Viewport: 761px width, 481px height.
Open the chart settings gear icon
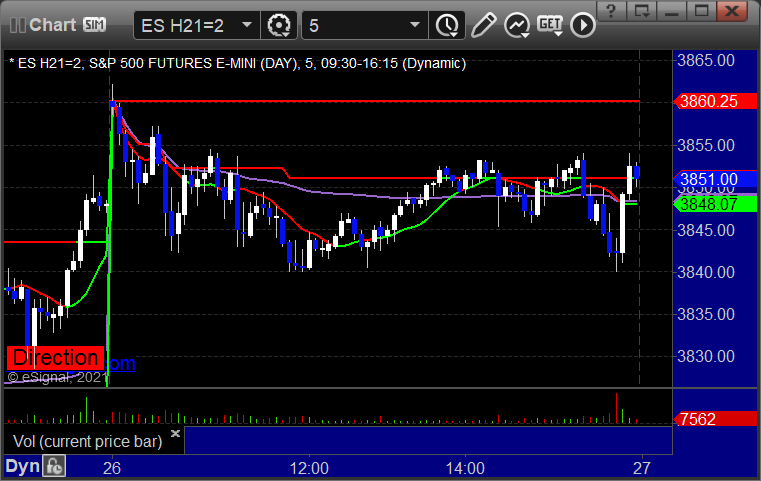pyautogui.click(x=279, y=25)
